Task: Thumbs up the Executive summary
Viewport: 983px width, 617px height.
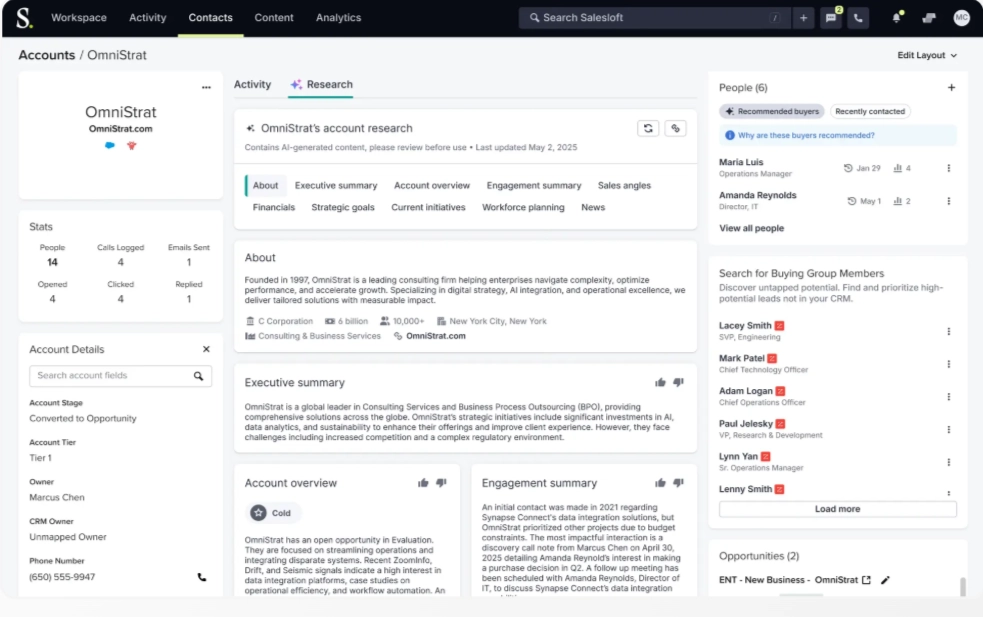Action: [x=660, y=382]
